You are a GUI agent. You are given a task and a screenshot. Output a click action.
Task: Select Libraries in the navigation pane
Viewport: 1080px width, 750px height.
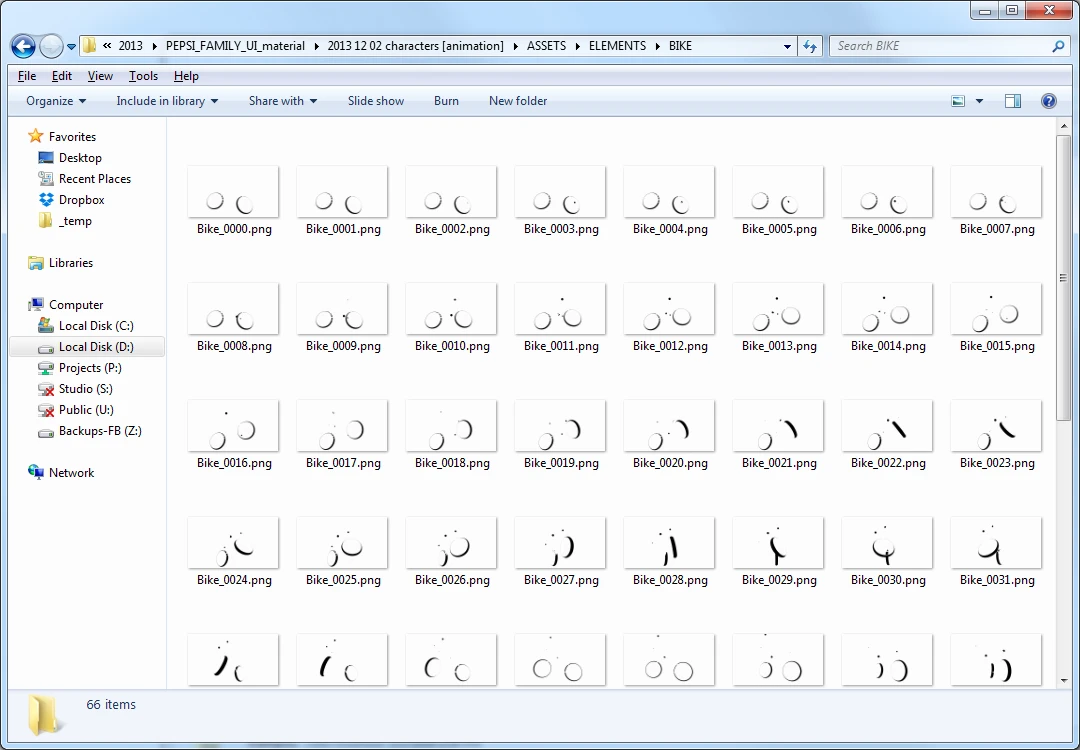coord(61,262)
